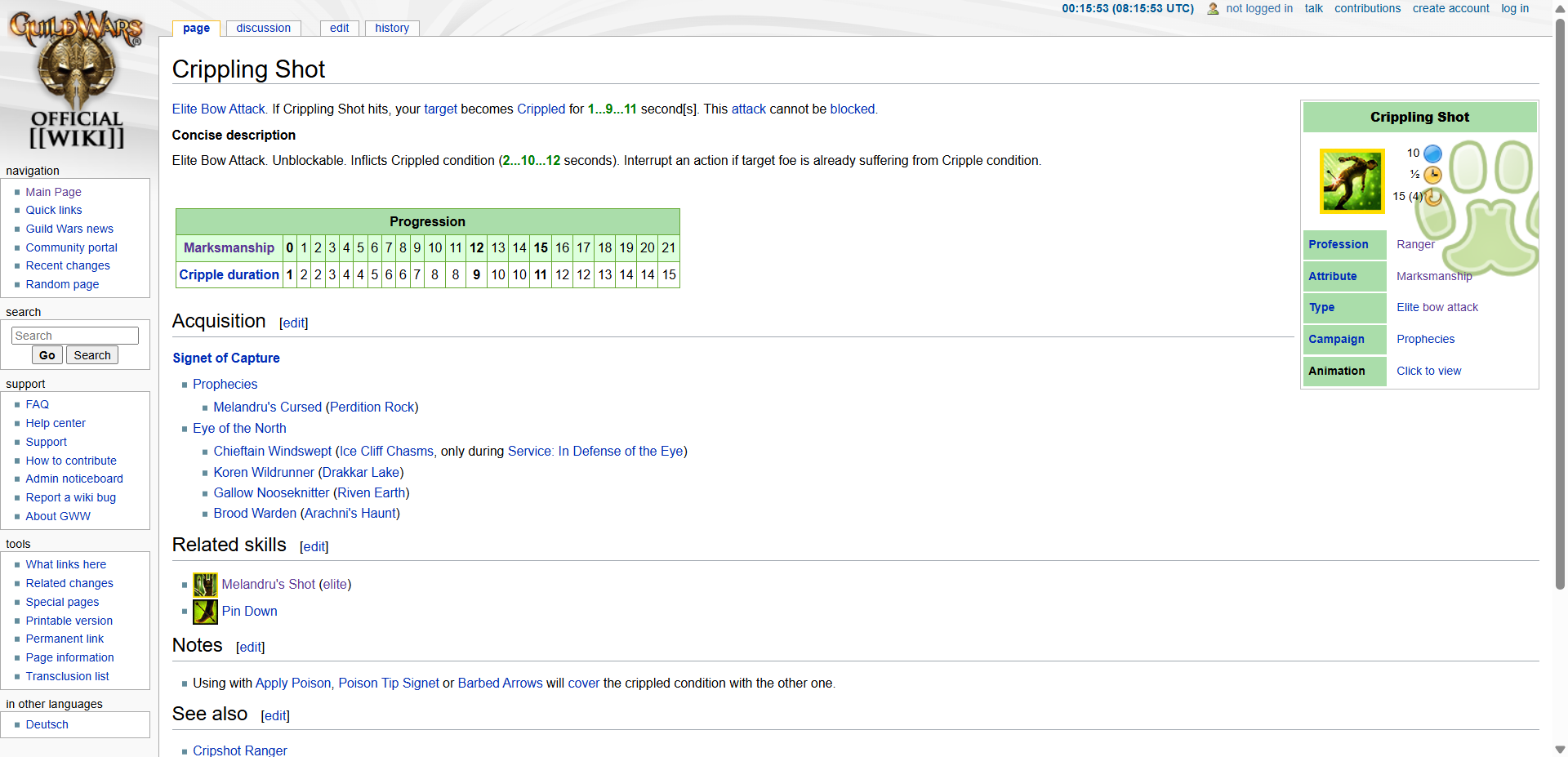Follow the Crippled condition link
1568x757 pixels.
541,109
